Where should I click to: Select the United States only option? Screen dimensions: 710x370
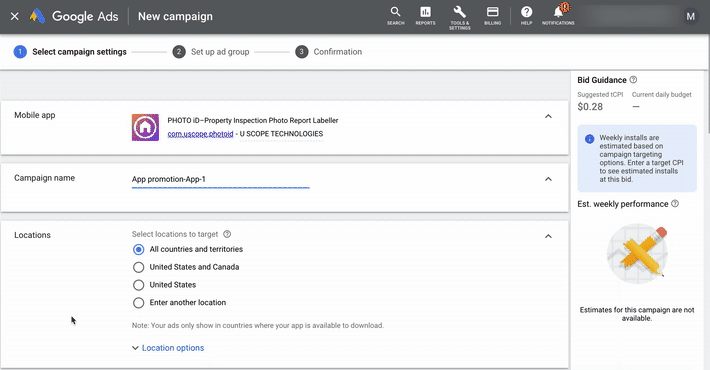click(x=139, y=285)
